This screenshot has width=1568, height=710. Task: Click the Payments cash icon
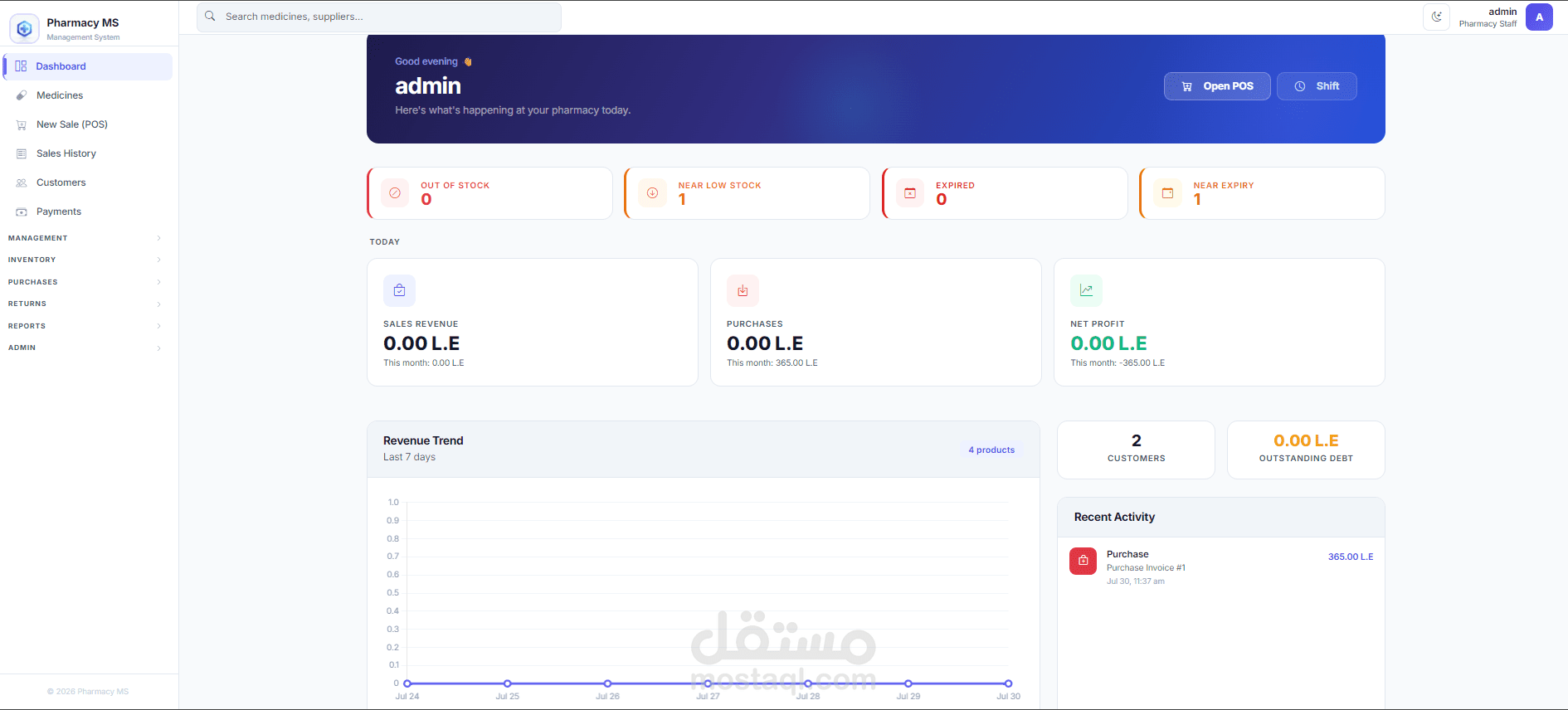click(x=22, y=212)
